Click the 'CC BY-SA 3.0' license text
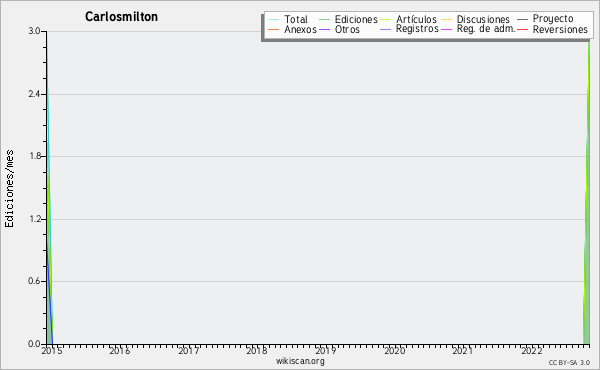Viewport: 600px width, 370px height. (569, 362)
